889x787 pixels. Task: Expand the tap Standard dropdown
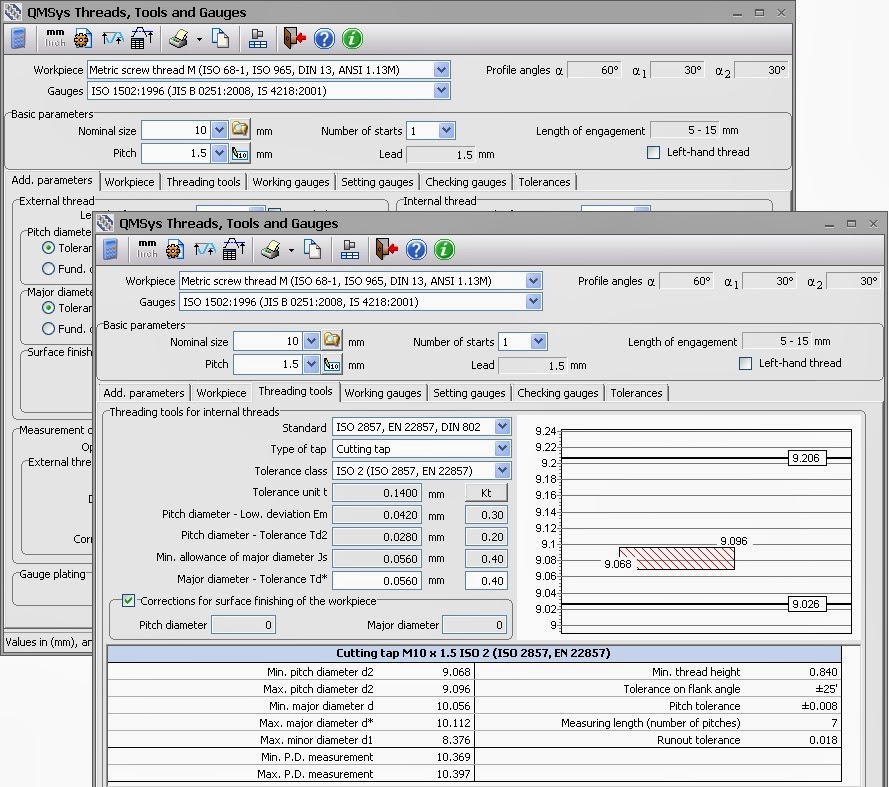(502, 426)
